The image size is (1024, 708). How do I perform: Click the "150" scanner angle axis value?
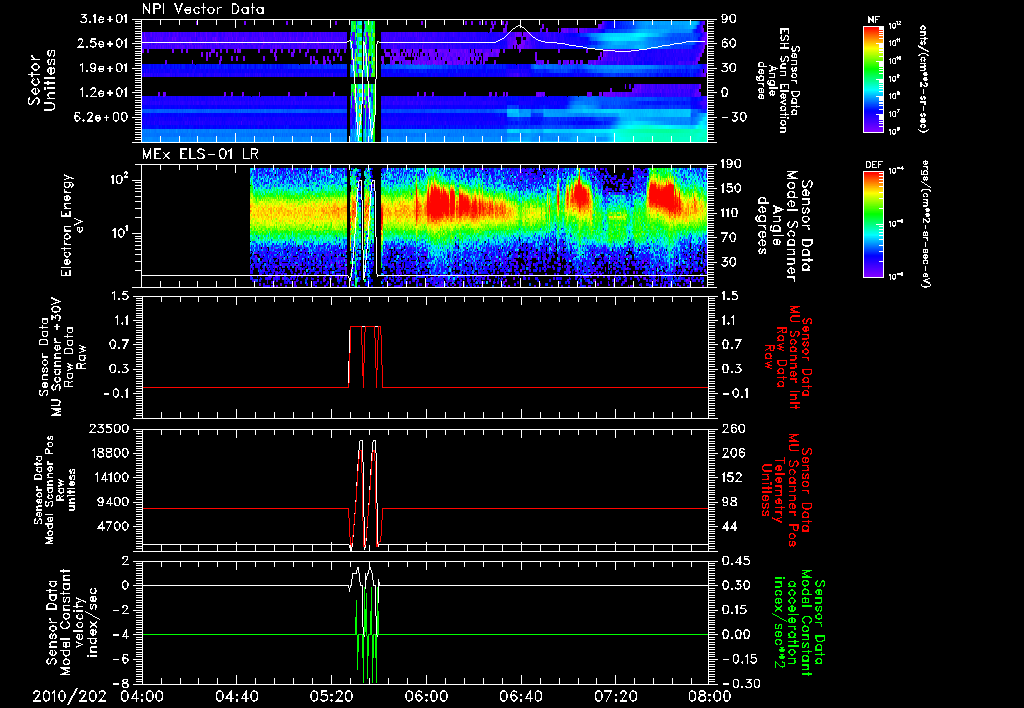pos(732,188)
